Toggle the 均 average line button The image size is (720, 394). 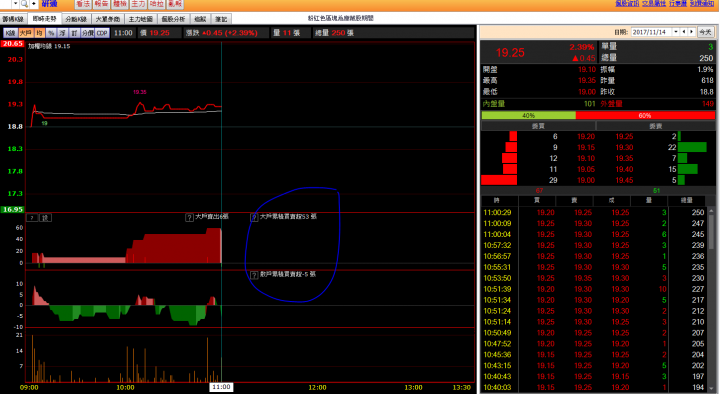pos(39,33)
